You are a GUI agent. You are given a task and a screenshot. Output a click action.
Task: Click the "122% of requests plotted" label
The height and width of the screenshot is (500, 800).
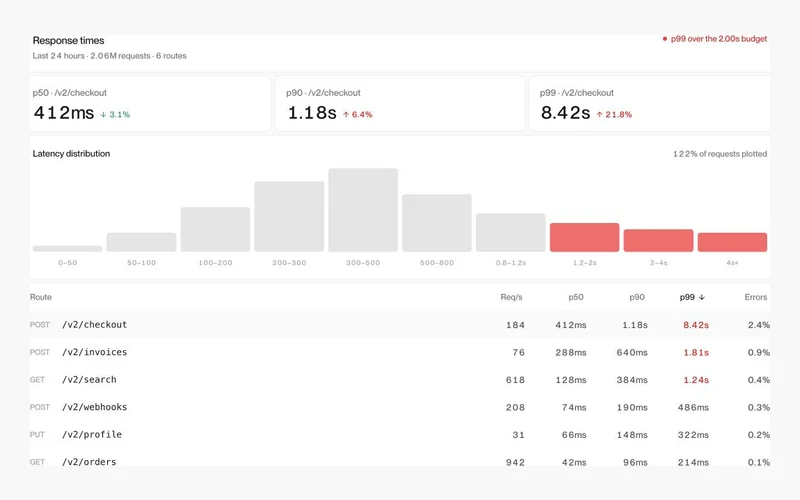[720, 154]
